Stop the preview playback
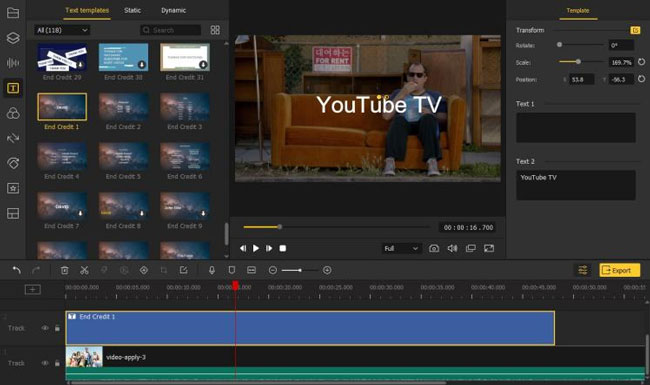 tap(283, 248)
